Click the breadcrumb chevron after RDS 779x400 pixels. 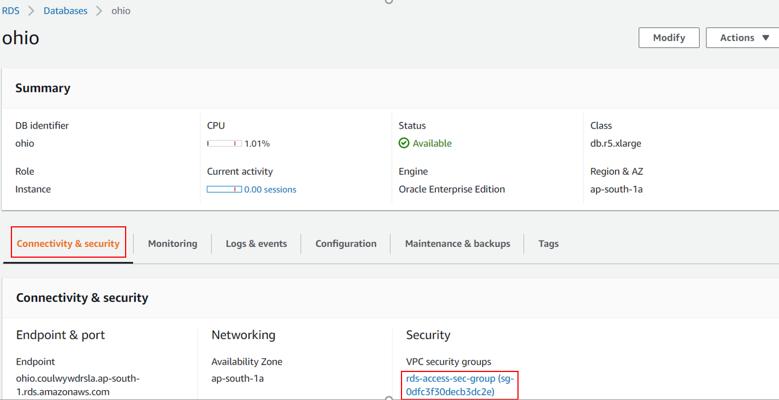coord(31,10)
